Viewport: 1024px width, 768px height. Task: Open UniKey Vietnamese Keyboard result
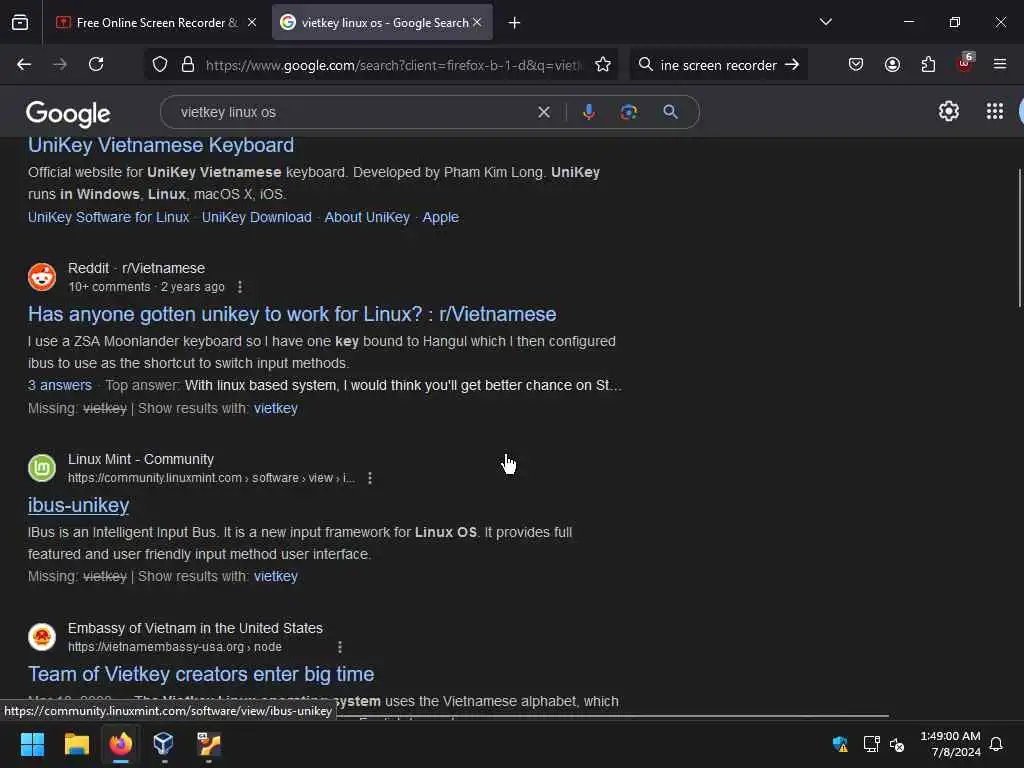coord(161,145)
